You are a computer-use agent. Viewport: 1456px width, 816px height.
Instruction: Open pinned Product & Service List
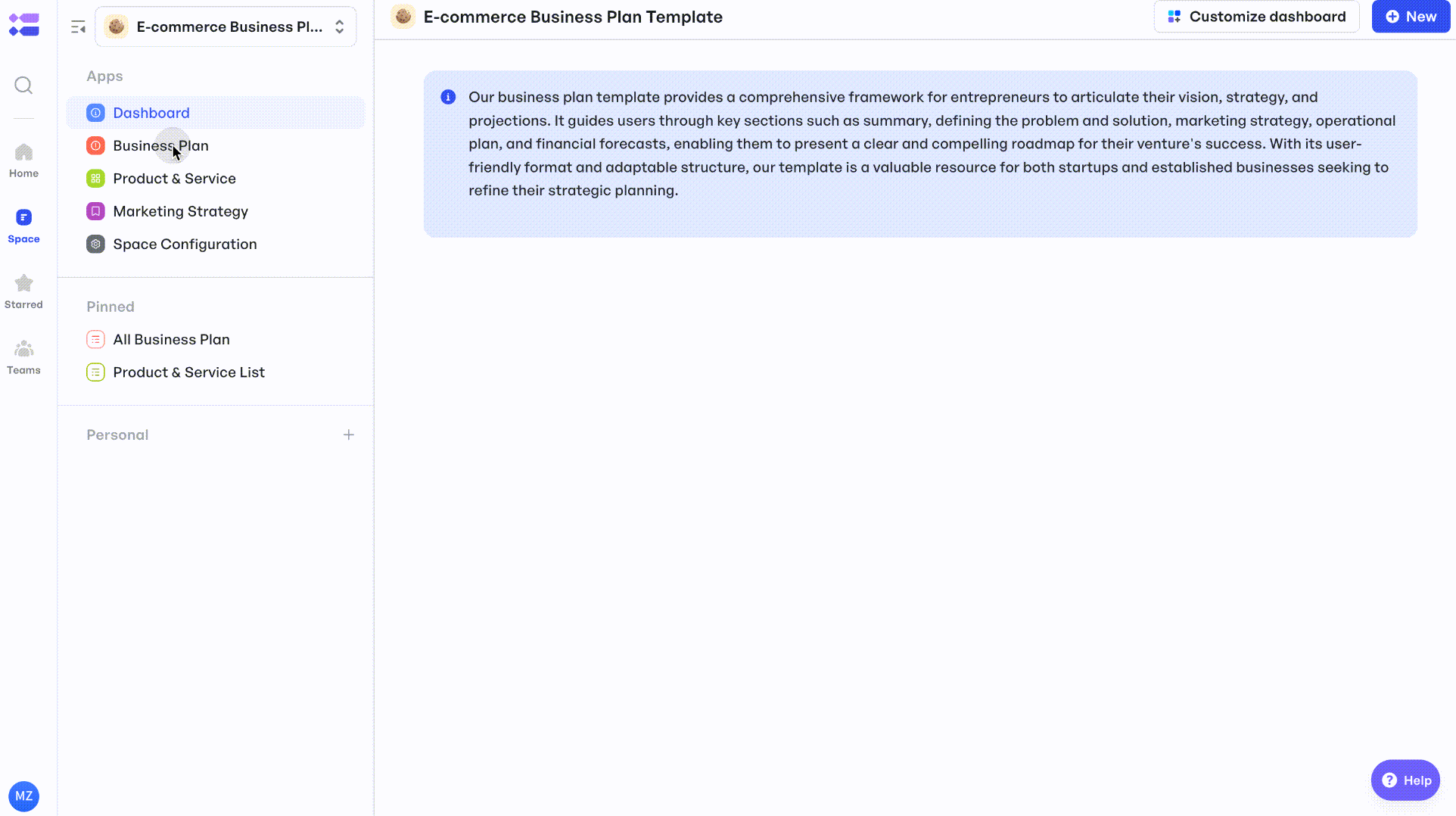coord(216,372)
